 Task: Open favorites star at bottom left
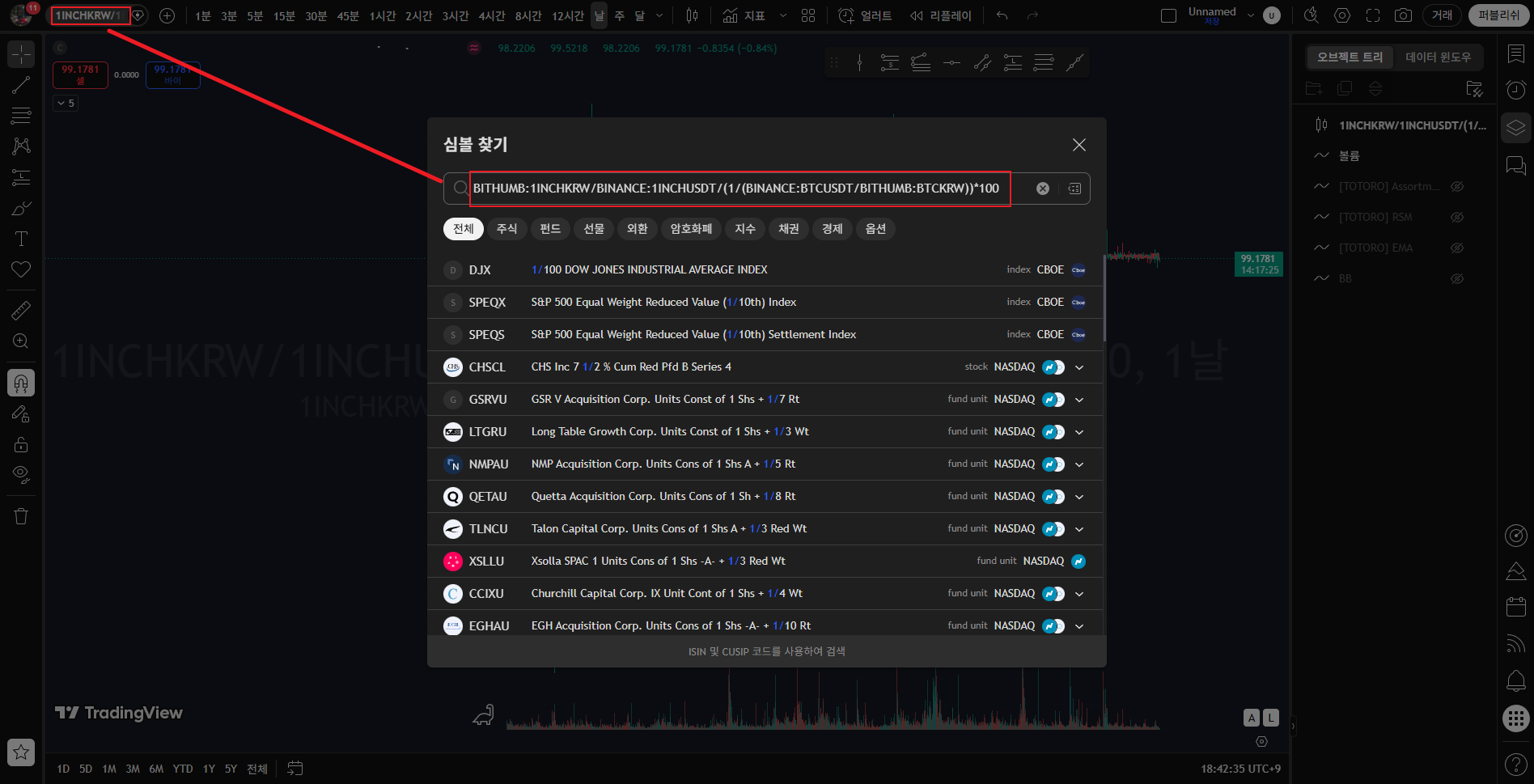[21, 752]
